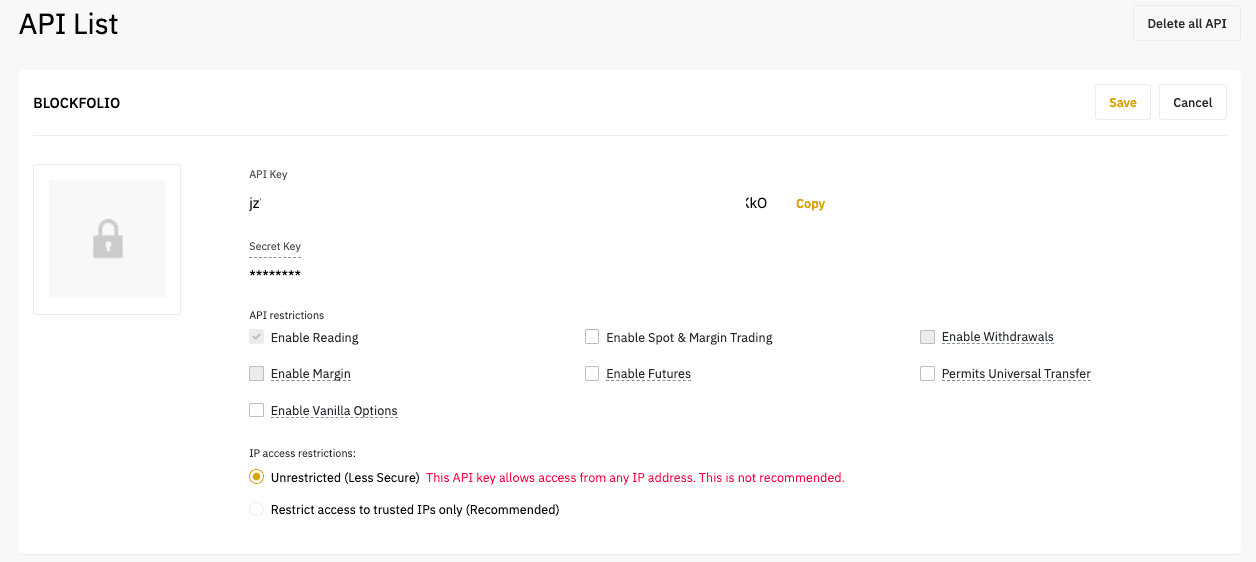The image size is (1256, 562).
Task: Delete all API keys
Action: (1186, 23)
